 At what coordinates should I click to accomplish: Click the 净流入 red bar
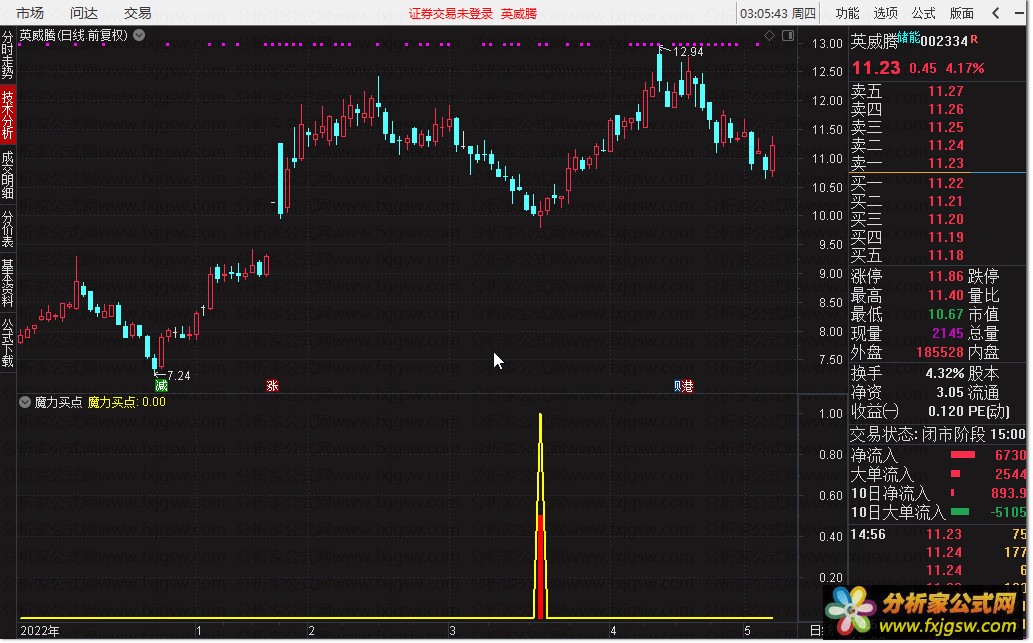click(x=963, y=455)
